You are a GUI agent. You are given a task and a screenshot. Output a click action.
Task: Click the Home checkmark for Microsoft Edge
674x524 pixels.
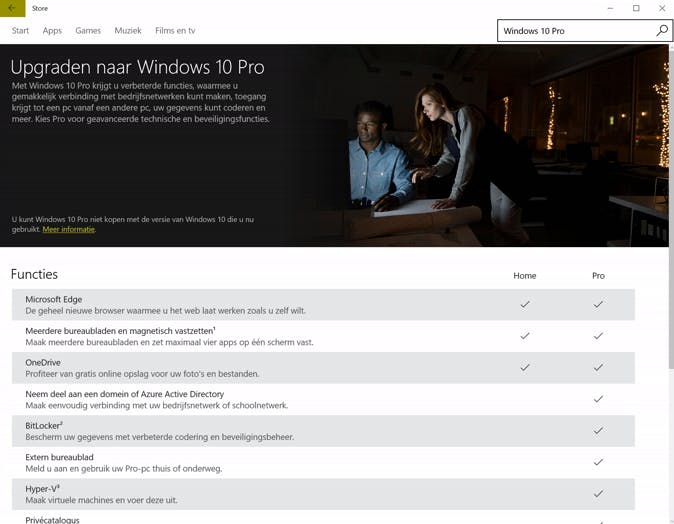click(x=525, y=304)
